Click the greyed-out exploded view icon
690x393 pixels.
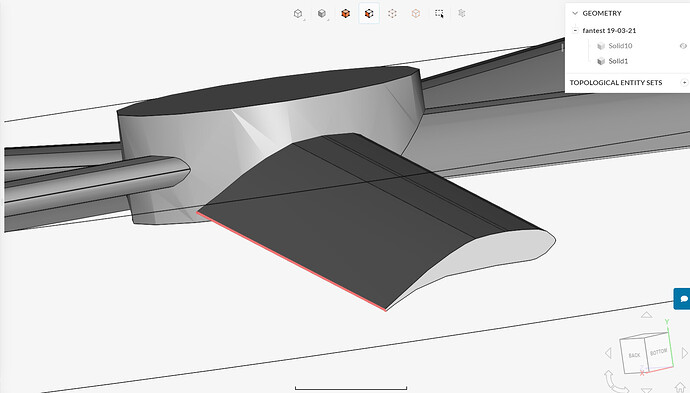pos(462,14)
